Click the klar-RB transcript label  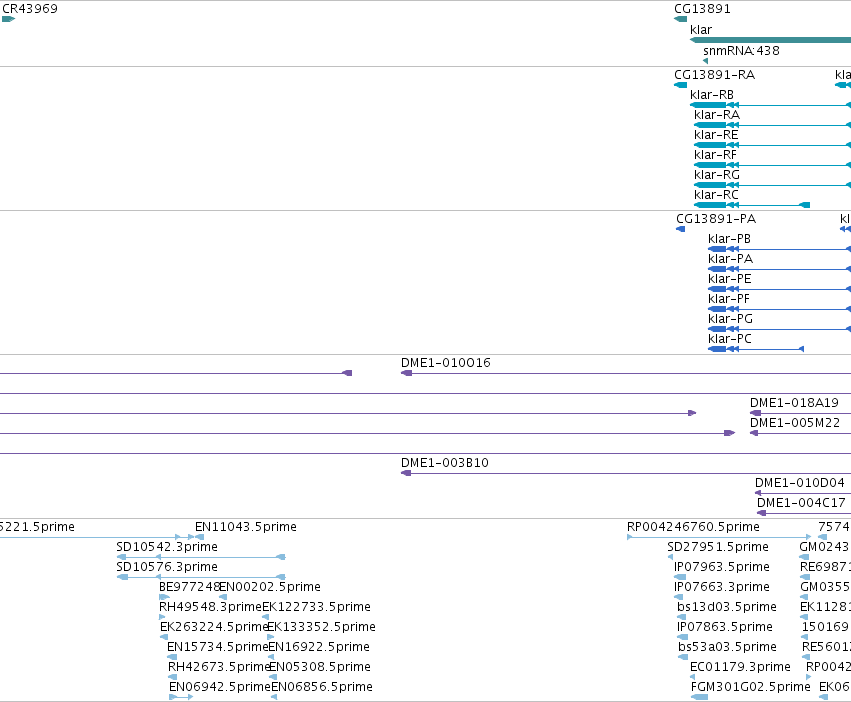[712, 94]
